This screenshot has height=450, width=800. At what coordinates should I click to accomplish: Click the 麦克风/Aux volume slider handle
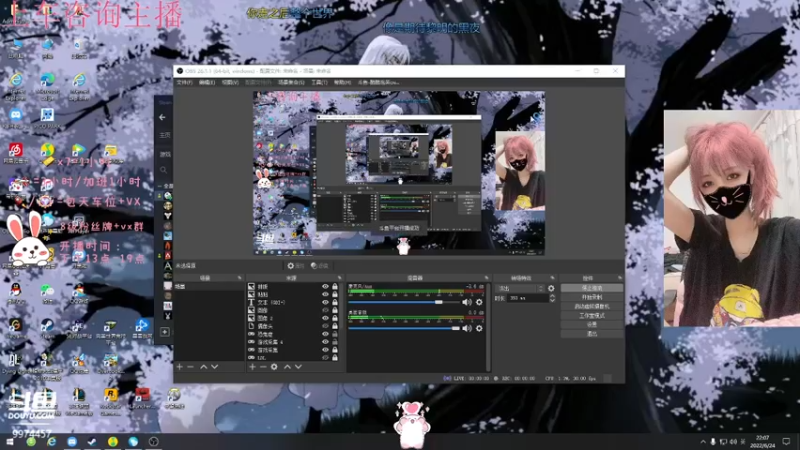(439, 302)
